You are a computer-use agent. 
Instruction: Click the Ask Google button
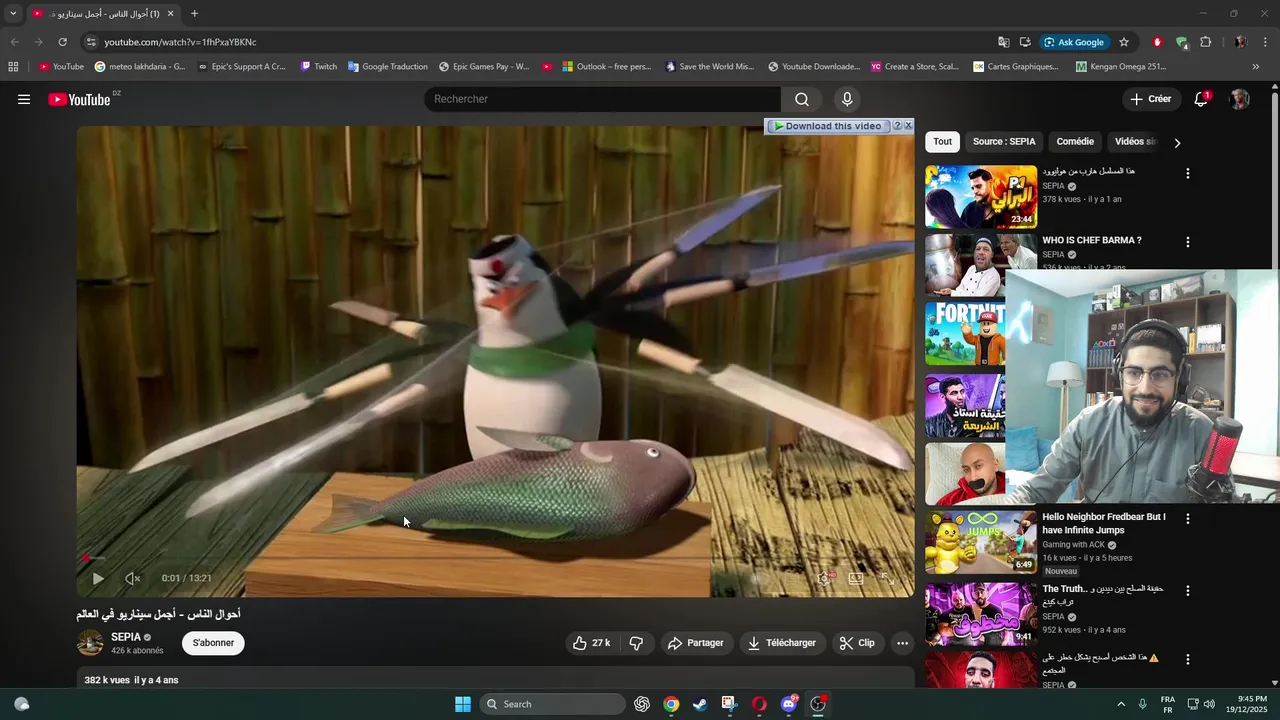point(1074,42)
